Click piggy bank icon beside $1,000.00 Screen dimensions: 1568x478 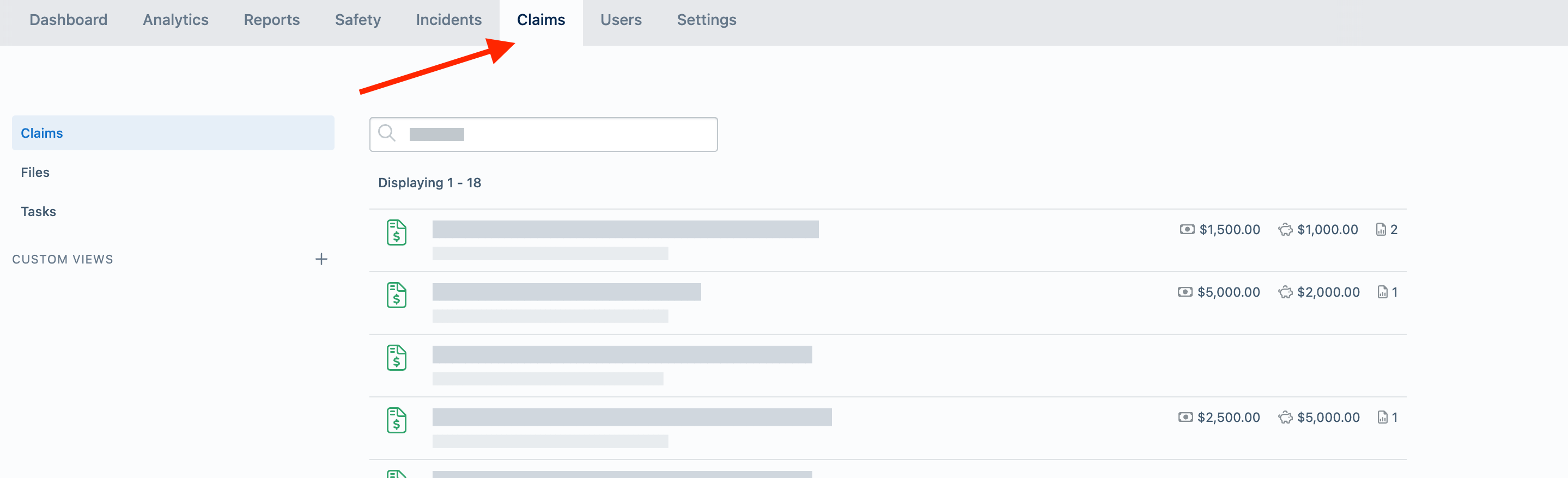[x=1285, y=229]
